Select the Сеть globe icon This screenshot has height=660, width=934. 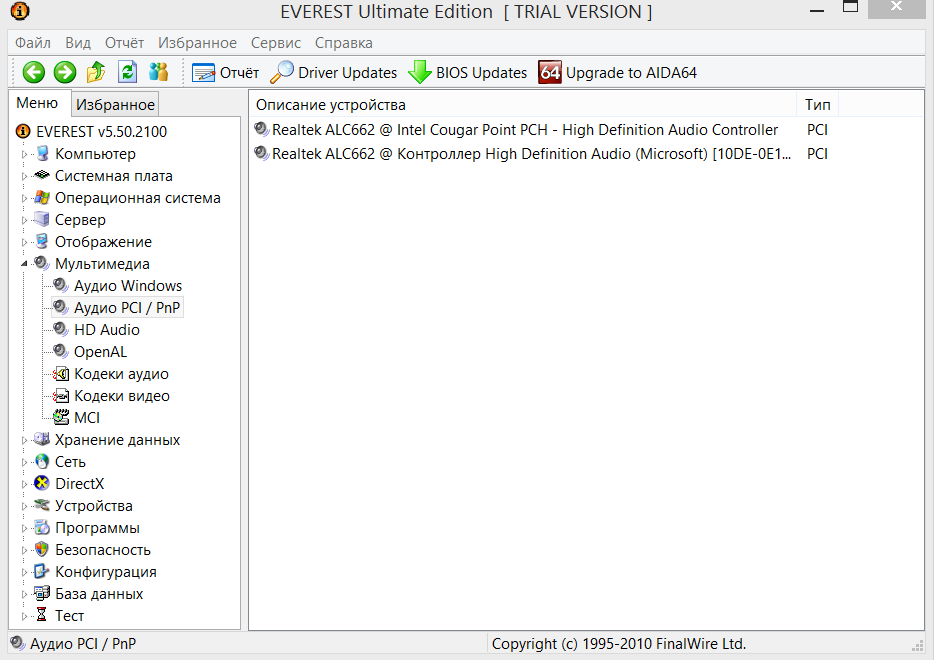point(42,461)
